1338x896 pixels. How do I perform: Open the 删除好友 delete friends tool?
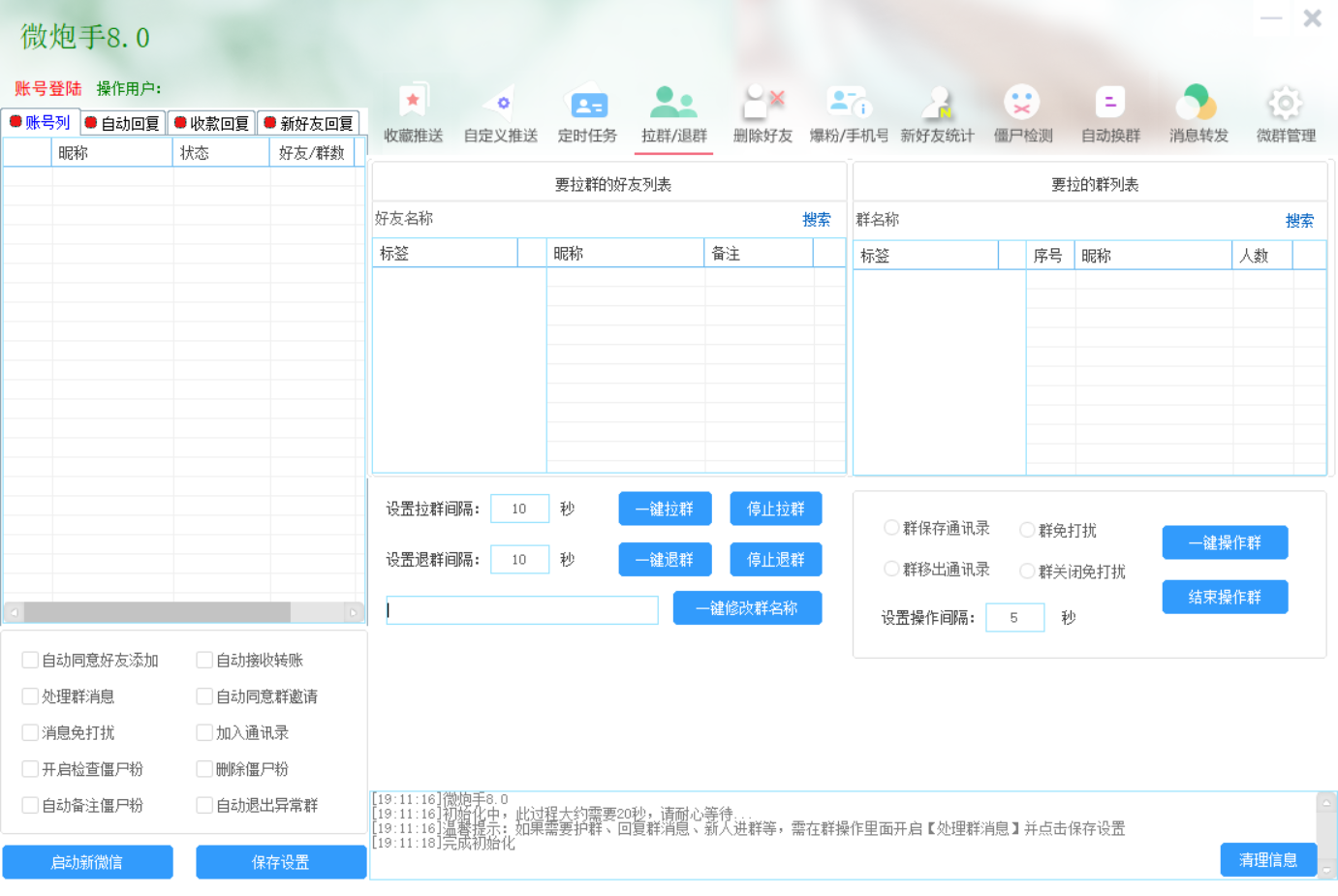tap(762, 114)
